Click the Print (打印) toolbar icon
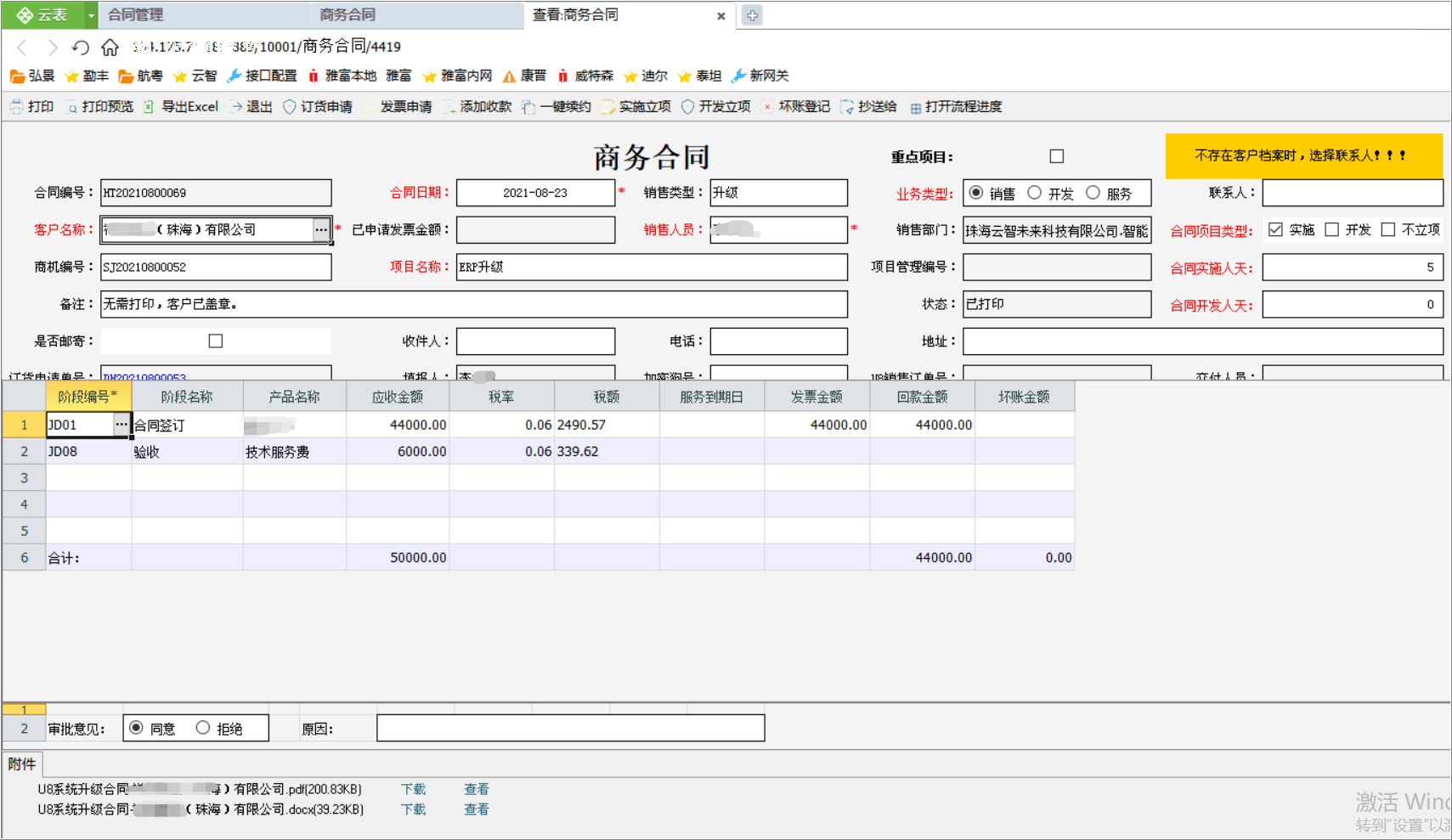 pos(31,107)
